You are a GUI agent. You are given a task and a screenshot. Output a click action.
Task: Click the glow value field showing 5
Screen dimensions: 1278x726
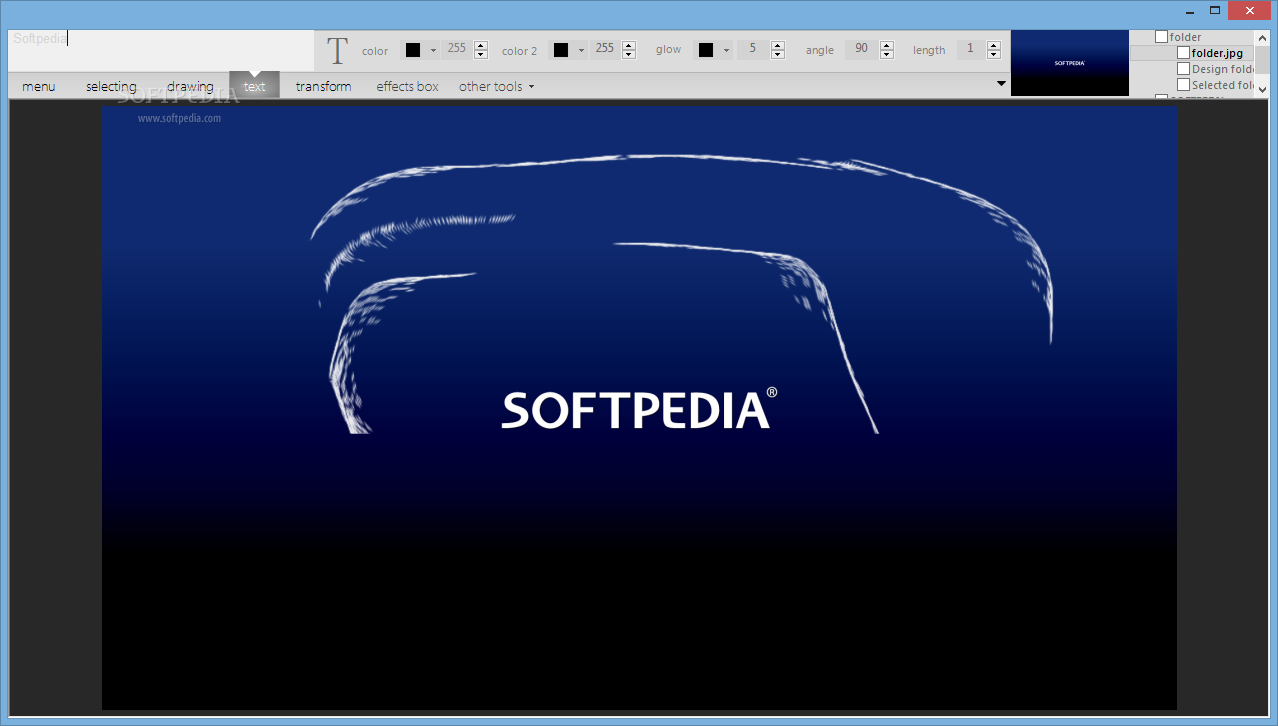coord(753,49)
